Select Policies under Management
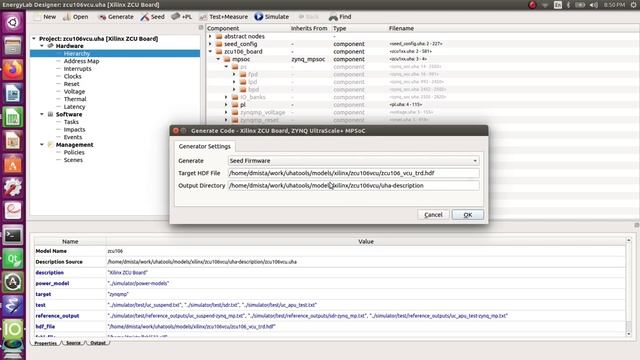Viewport: 640px width, 360px height. pos(74,152)
